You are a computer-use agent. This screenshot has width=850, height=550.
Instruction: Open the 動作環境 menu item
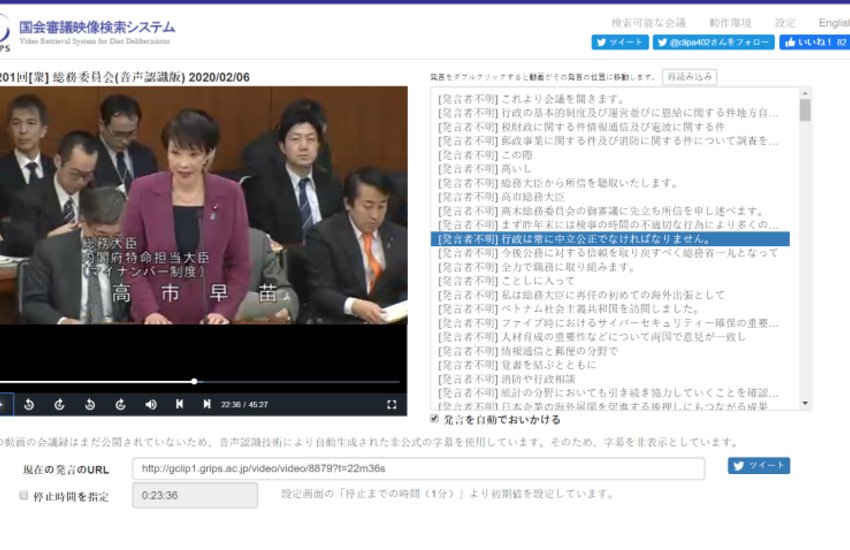730,23
